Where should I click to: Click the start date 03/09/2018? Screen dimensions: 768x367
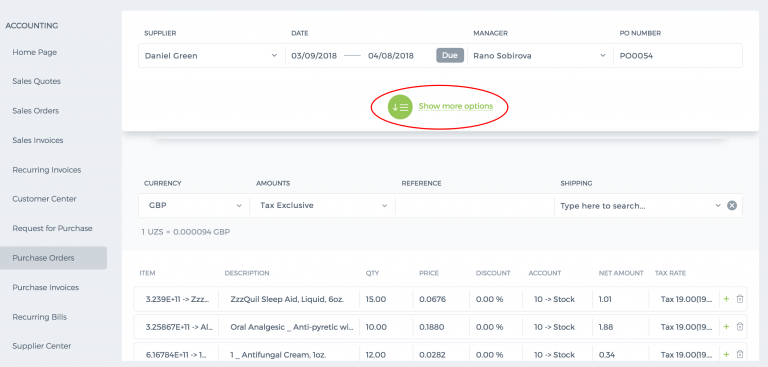click(314, 56)
